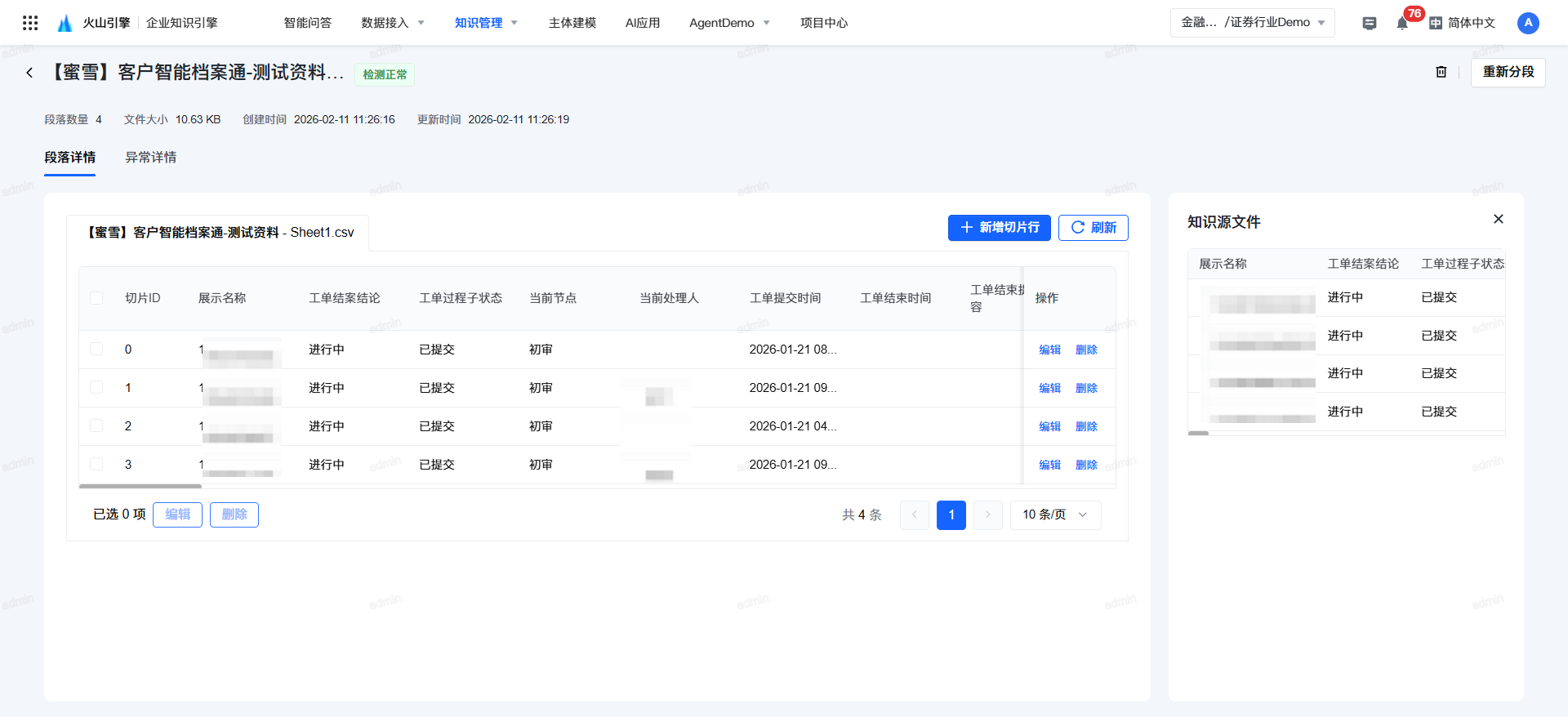Toggle the select-all checkbox in table header
Viewport: 1568px width, 717px height.
96,298
